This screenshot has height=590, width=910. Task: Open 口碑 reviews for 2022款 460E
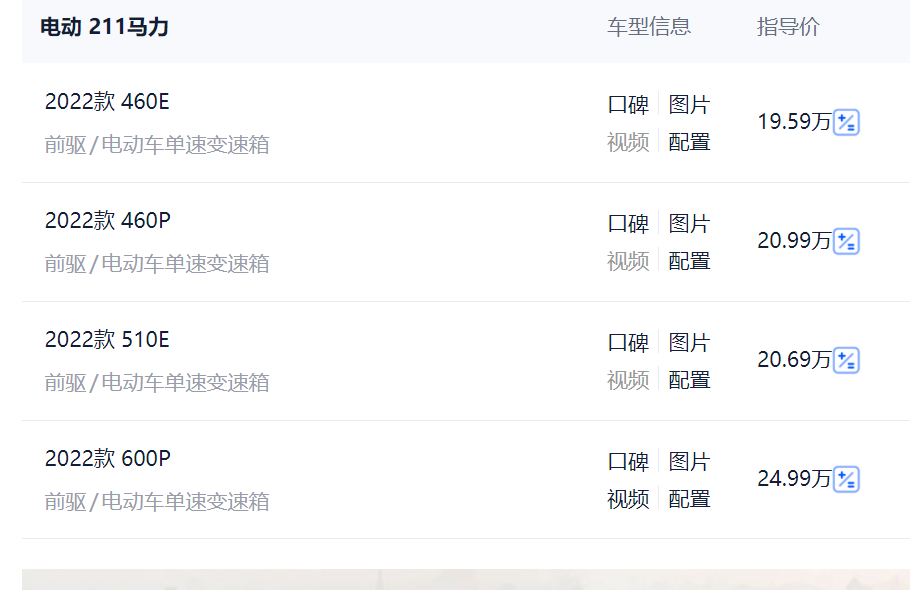628,105
